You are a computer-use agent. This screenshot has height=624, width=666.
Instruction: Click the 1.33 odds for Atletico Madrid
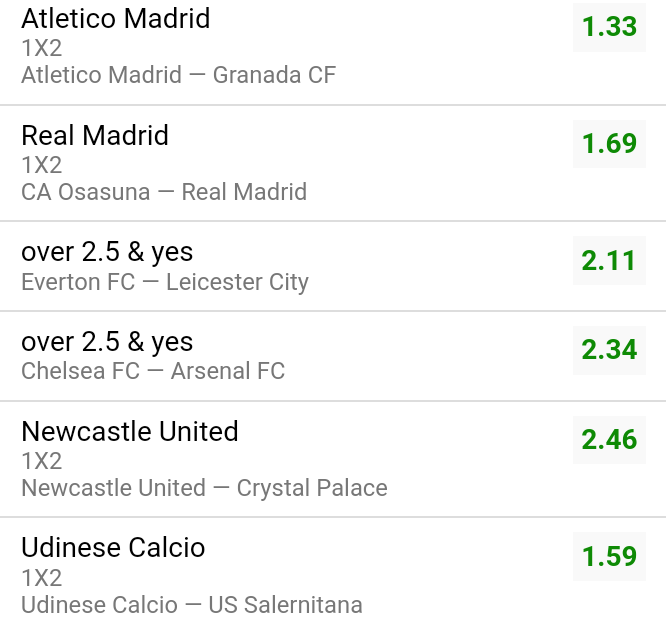click(609, 27)
